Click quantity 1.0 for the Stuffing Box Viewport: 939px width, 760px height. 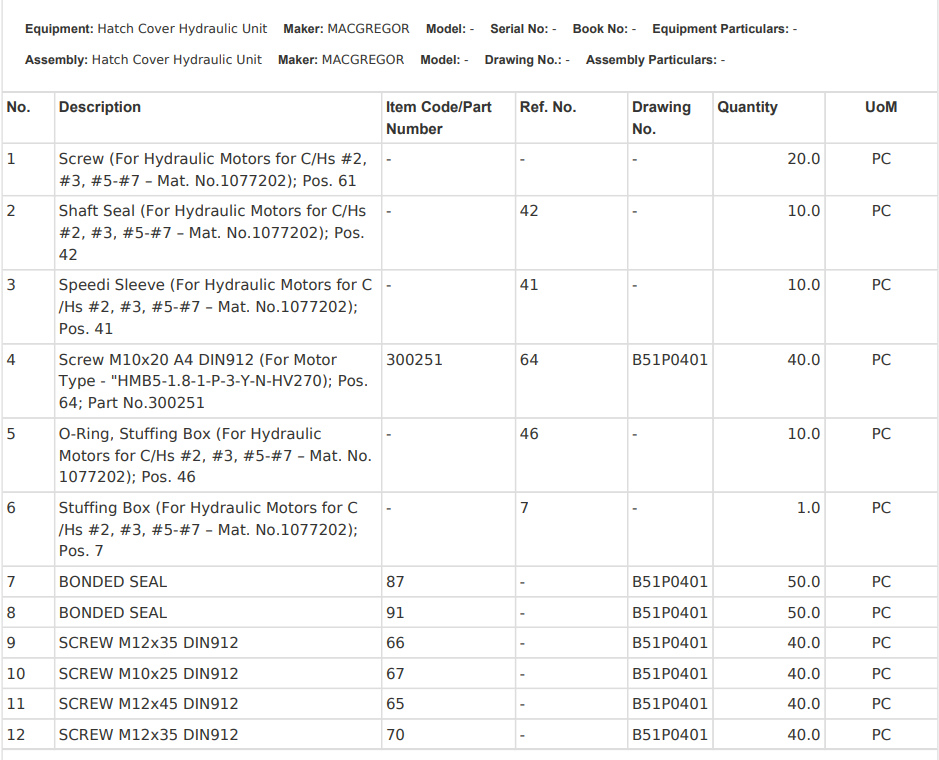(807, 508)
